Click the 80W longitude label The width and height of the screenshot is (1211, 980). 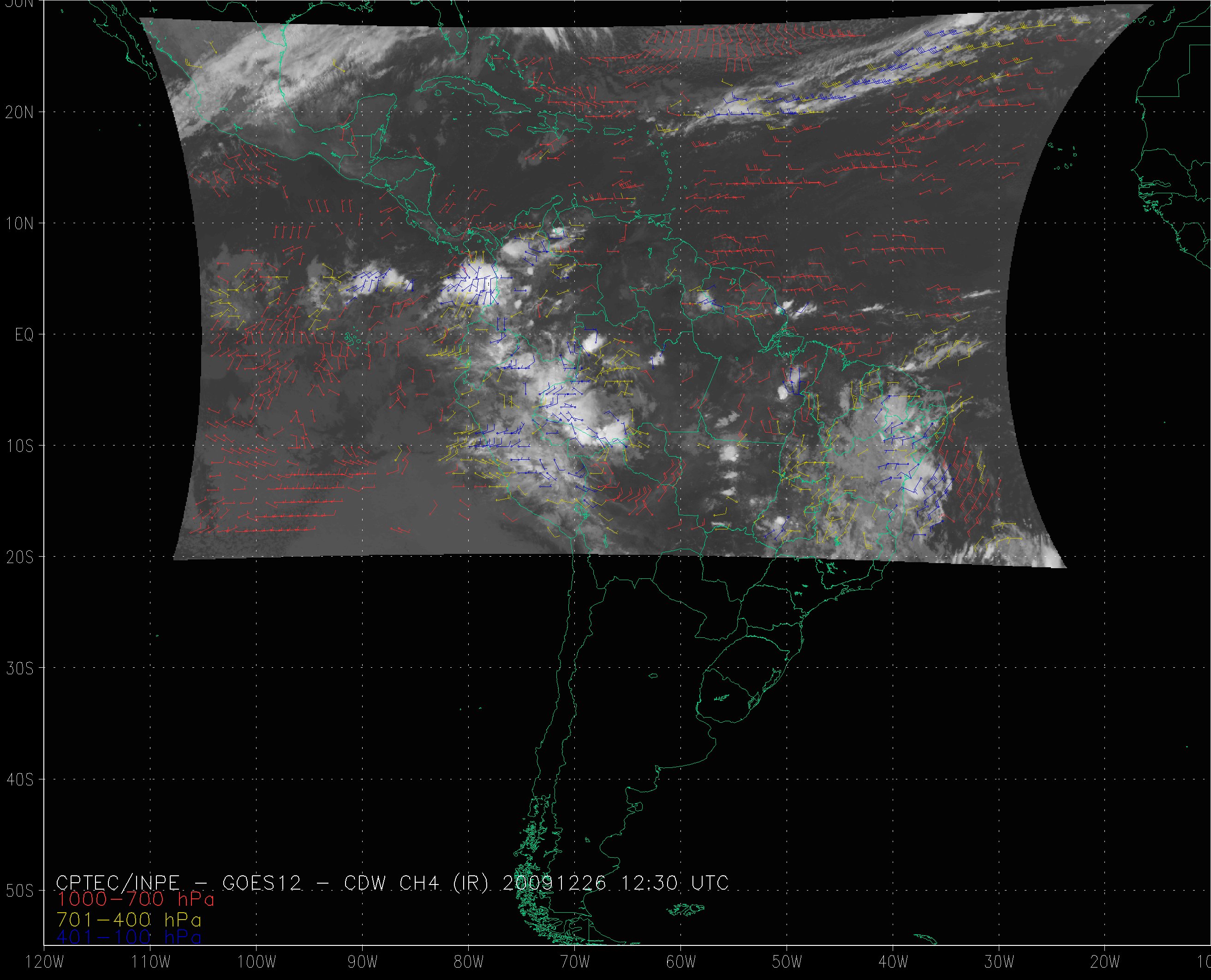coord(469,962)
